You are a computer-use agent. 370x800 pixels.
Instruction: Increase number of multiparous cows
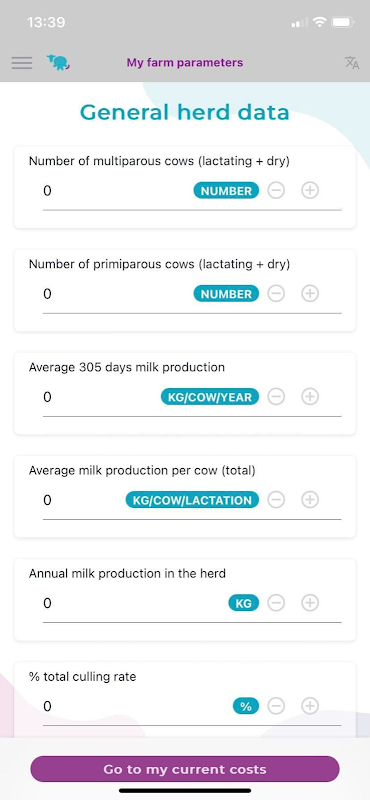point(310,191)
